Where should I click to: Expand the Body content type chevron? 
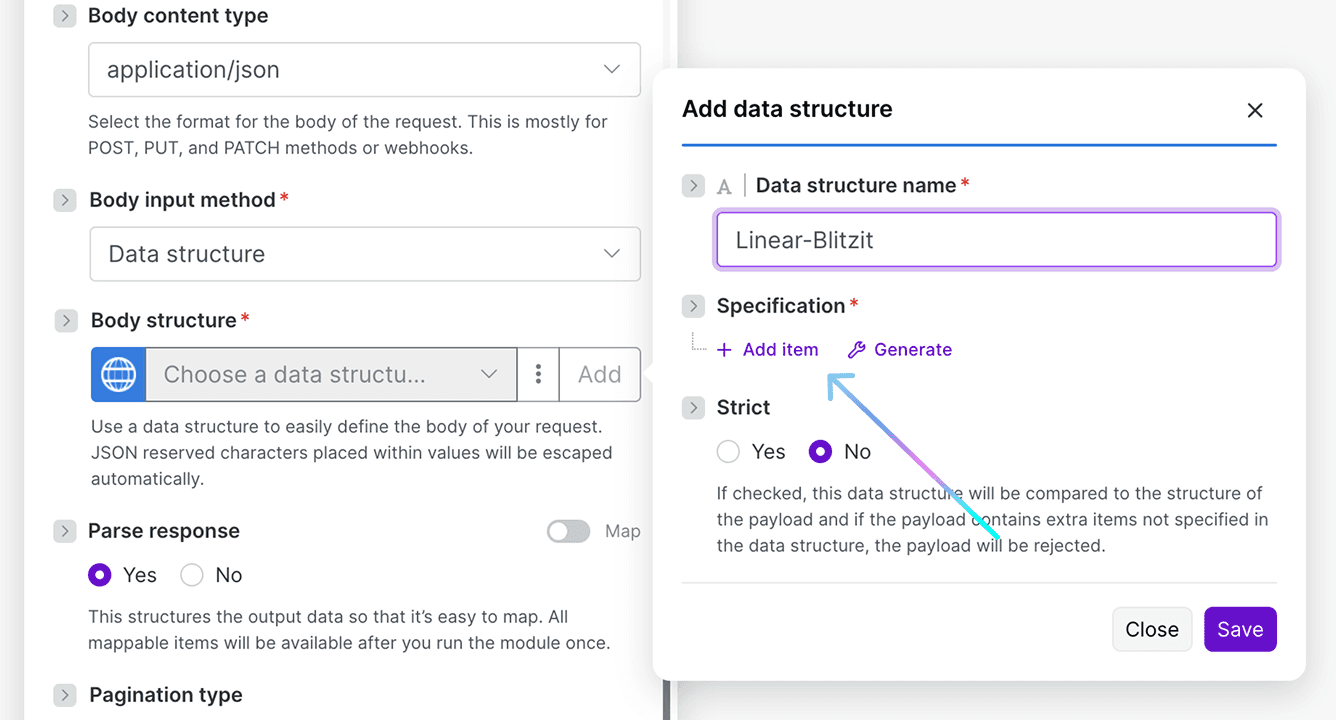[64, 16]
